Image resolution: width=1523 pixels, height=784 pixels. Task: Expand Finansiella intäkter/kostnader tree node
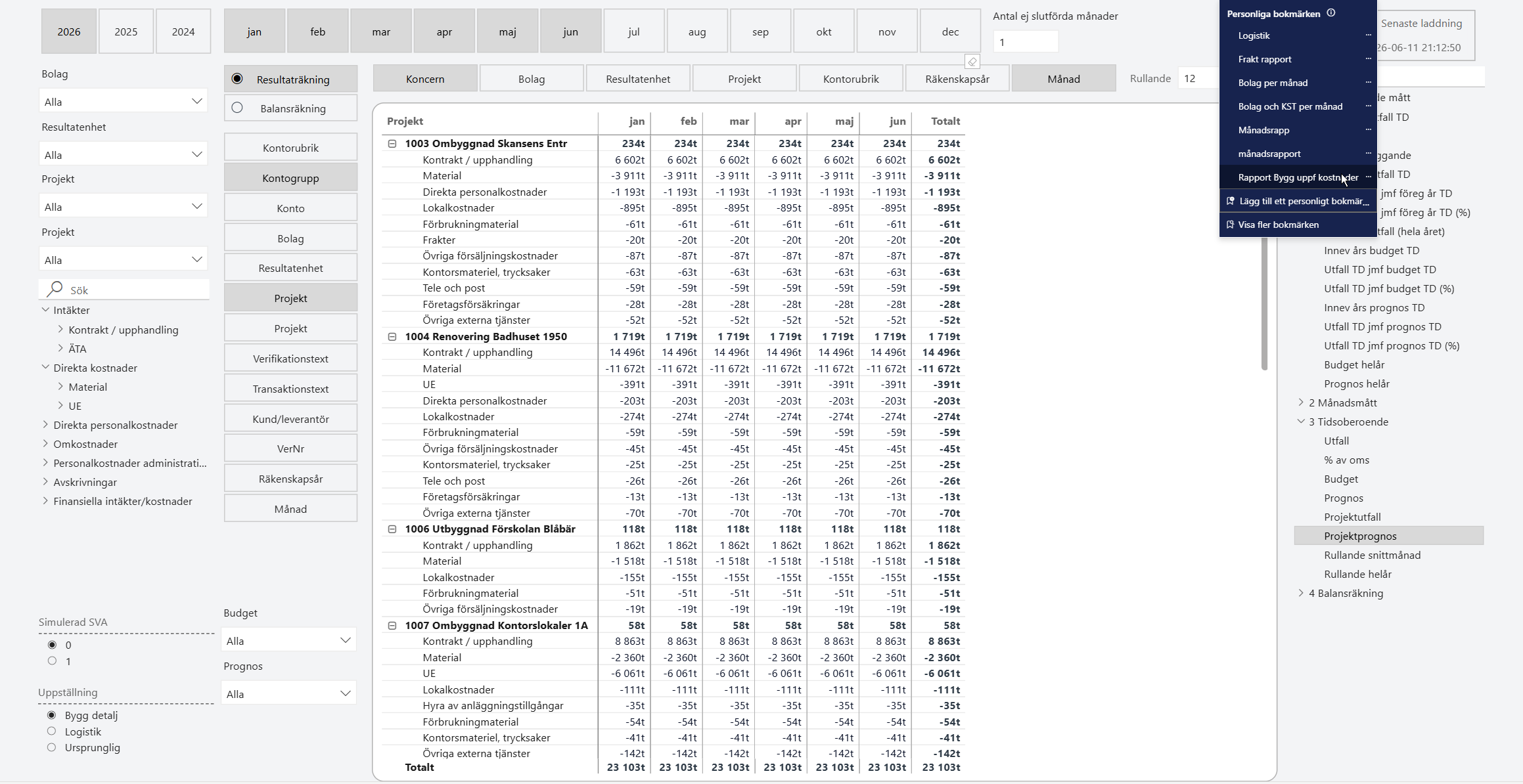click(45, 500)
